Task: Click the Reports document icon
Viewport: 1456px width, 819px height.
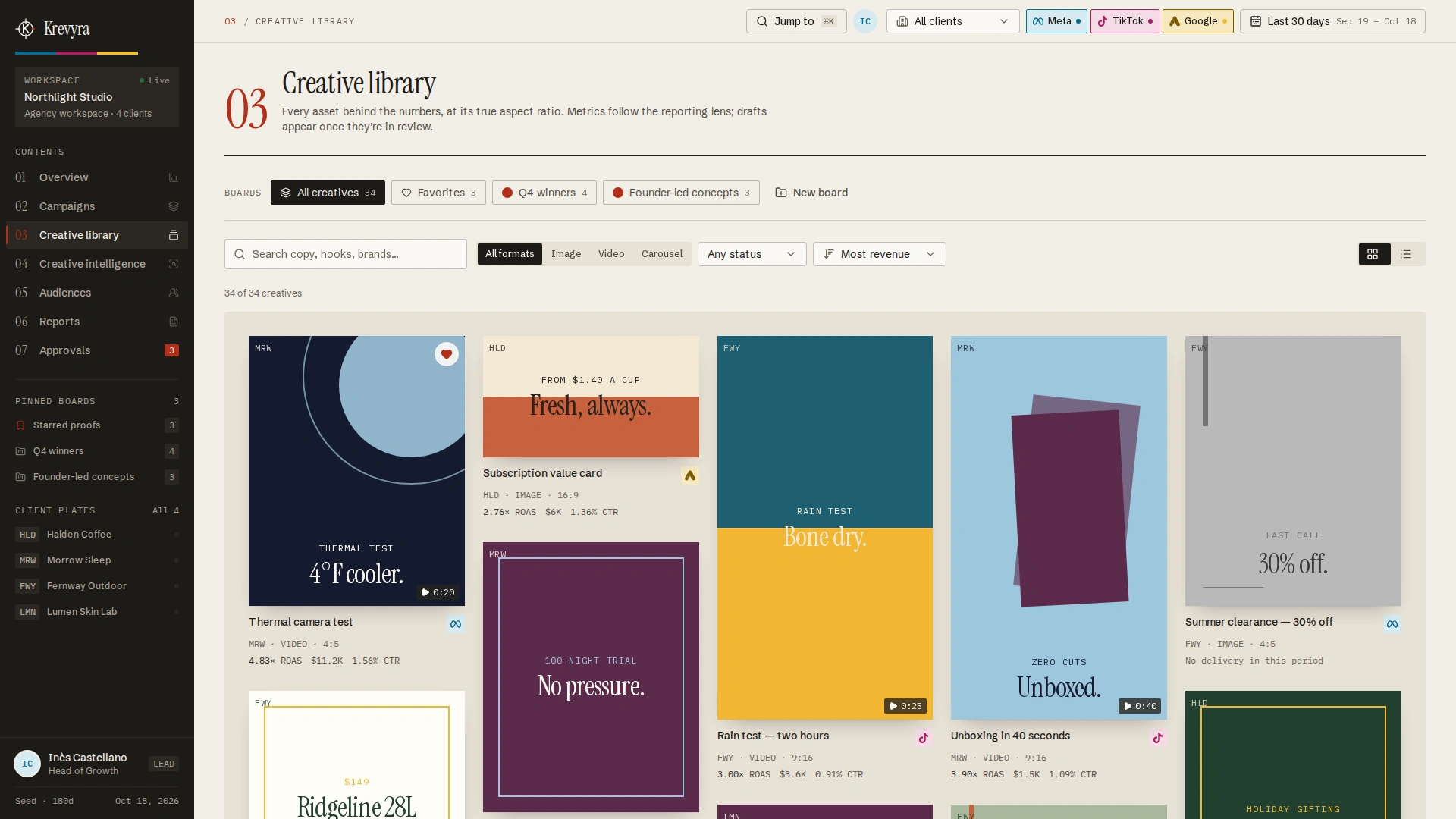Action: (173, 322)
